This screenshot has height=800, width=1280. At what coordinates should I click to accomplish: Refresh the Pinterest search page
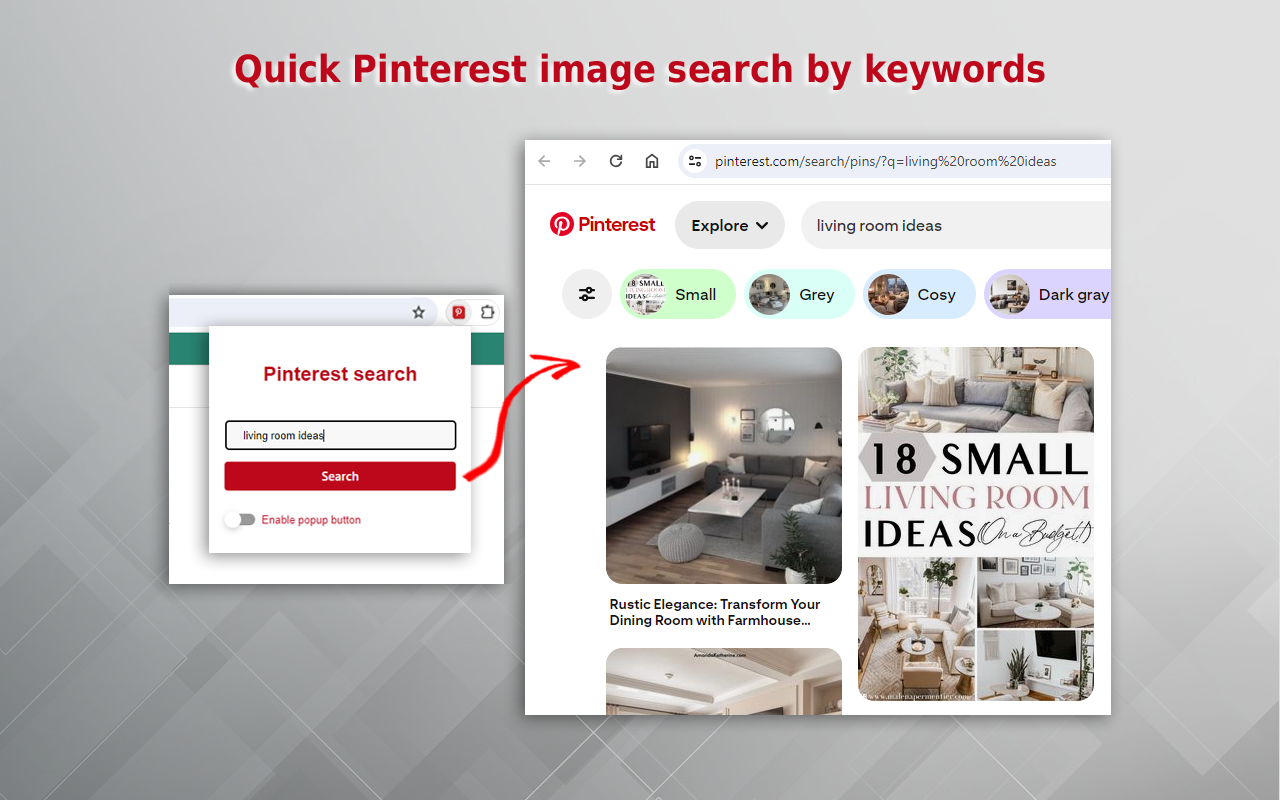click(615, 160)
